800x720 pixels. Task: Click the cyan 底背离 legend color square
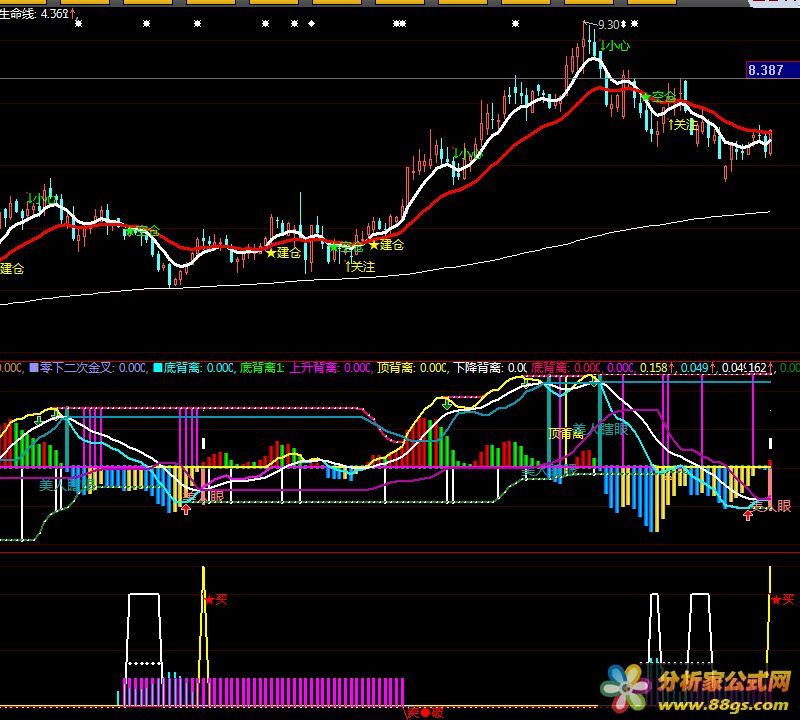click(157, 368)
